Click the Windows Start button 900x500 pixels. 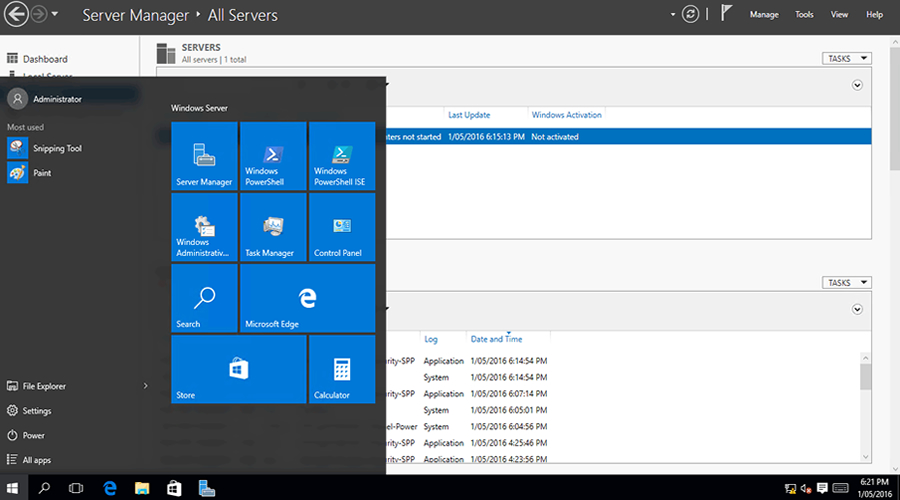point(12,488)
